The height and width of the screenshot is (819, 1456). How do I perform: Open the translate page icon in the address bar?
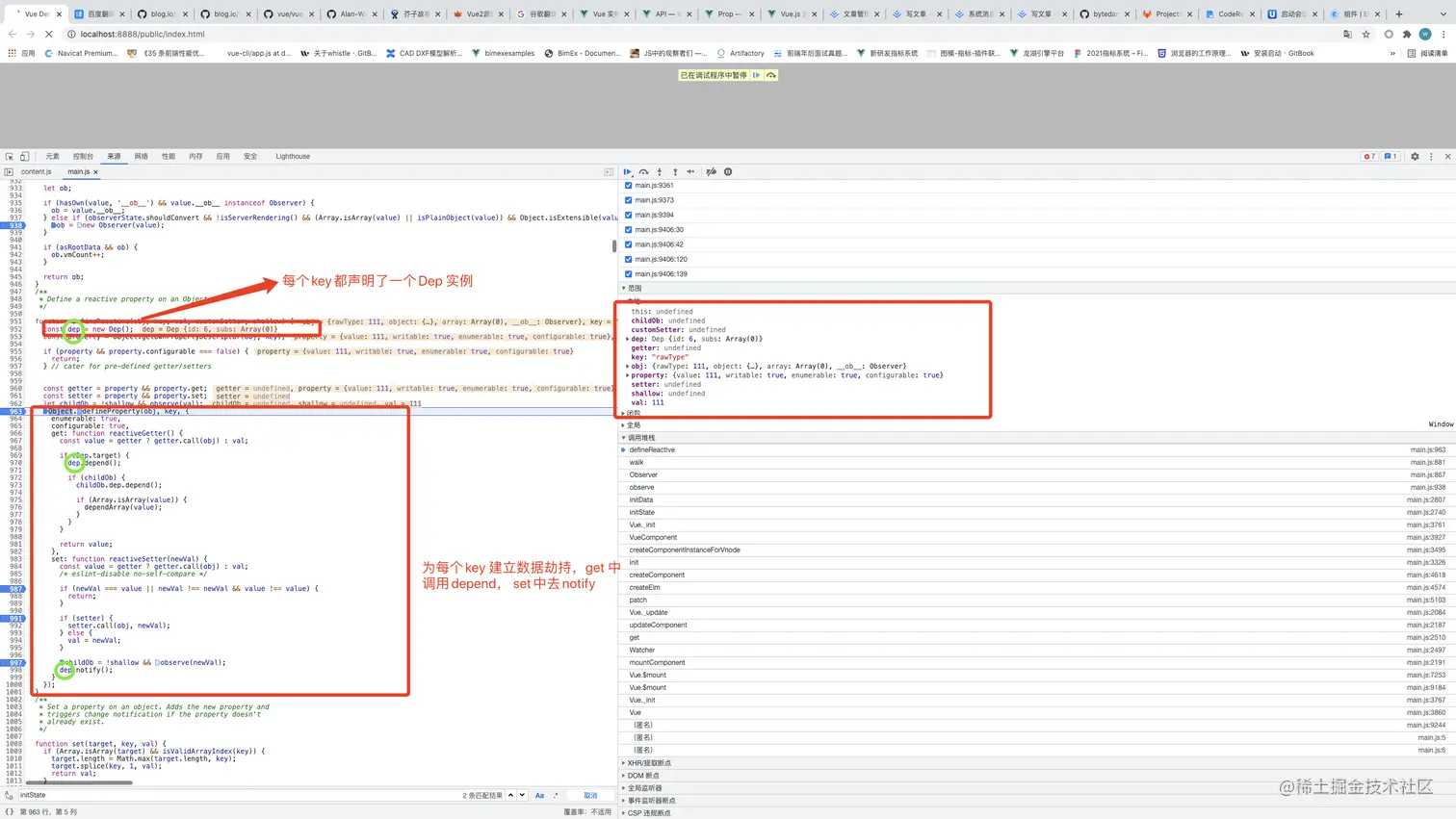(x=1347, y=34)
